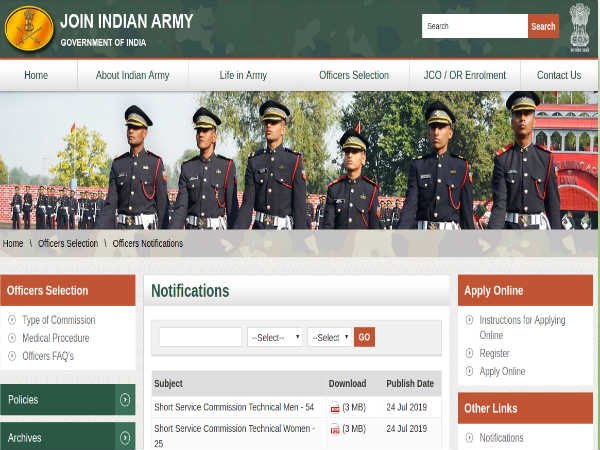Open the JCO / OR Enrolment menu

coord(465,75)
